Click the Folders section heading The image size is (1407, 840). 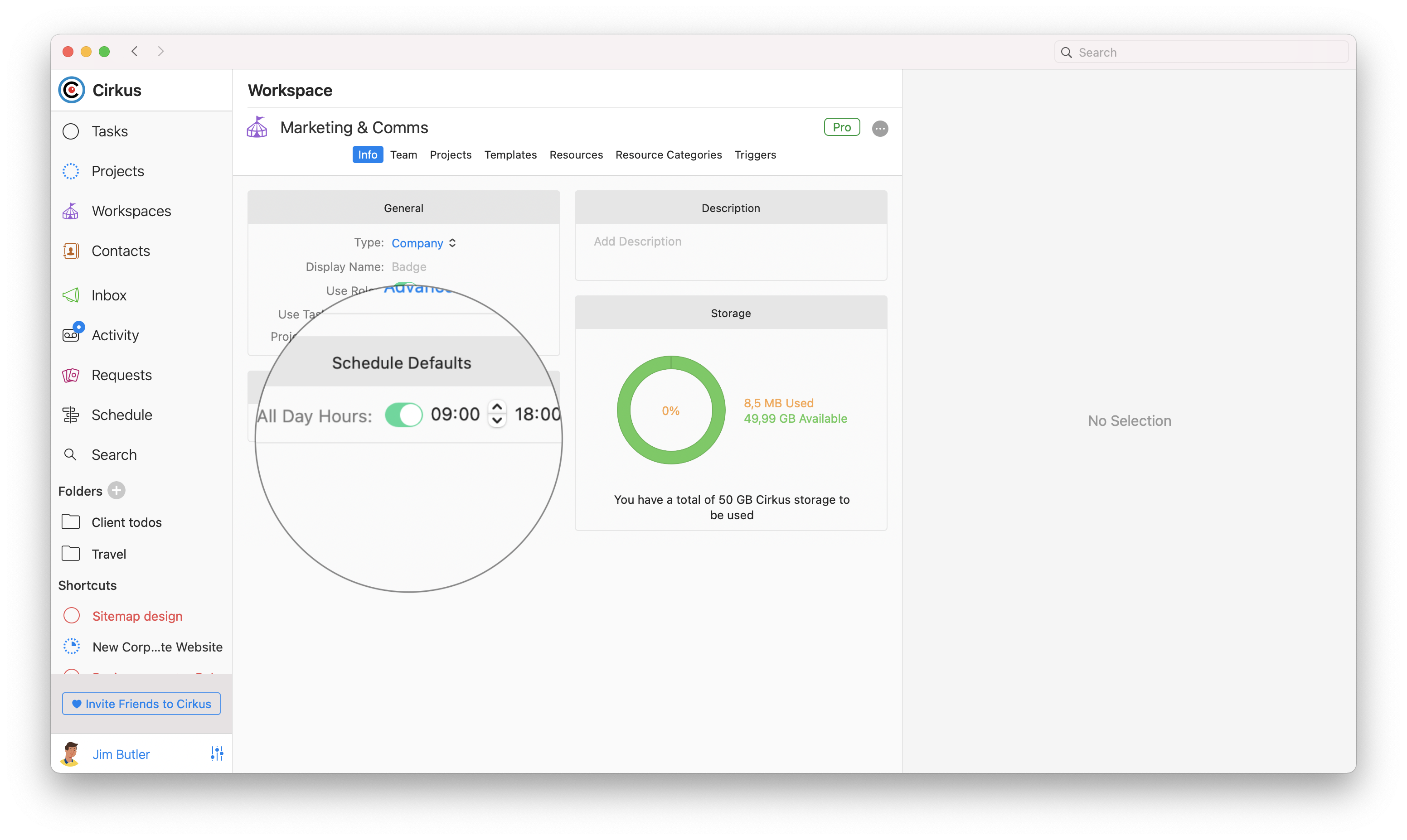(x=80, y=491)
